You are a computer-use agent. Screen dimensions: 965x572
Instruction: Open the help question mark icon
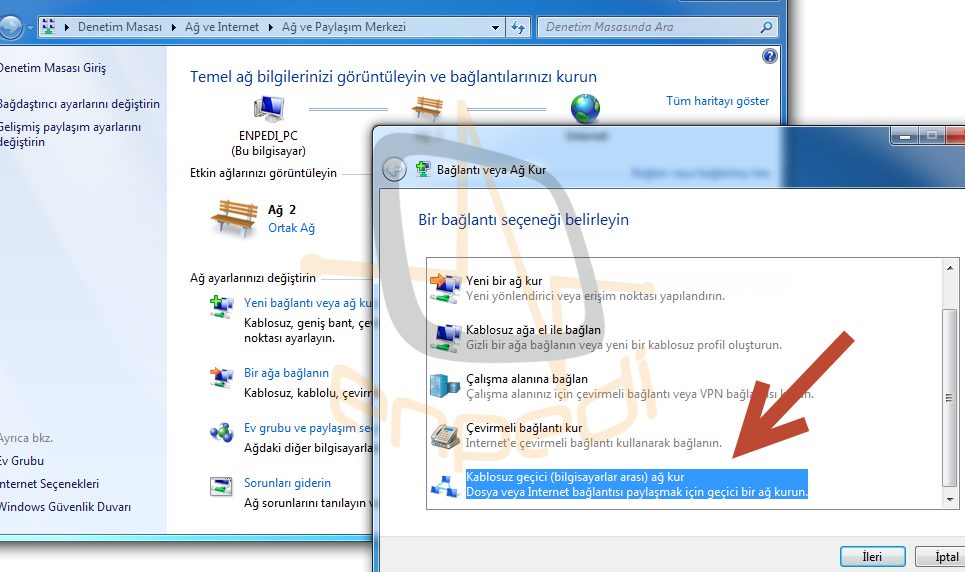tap(769, 57)
